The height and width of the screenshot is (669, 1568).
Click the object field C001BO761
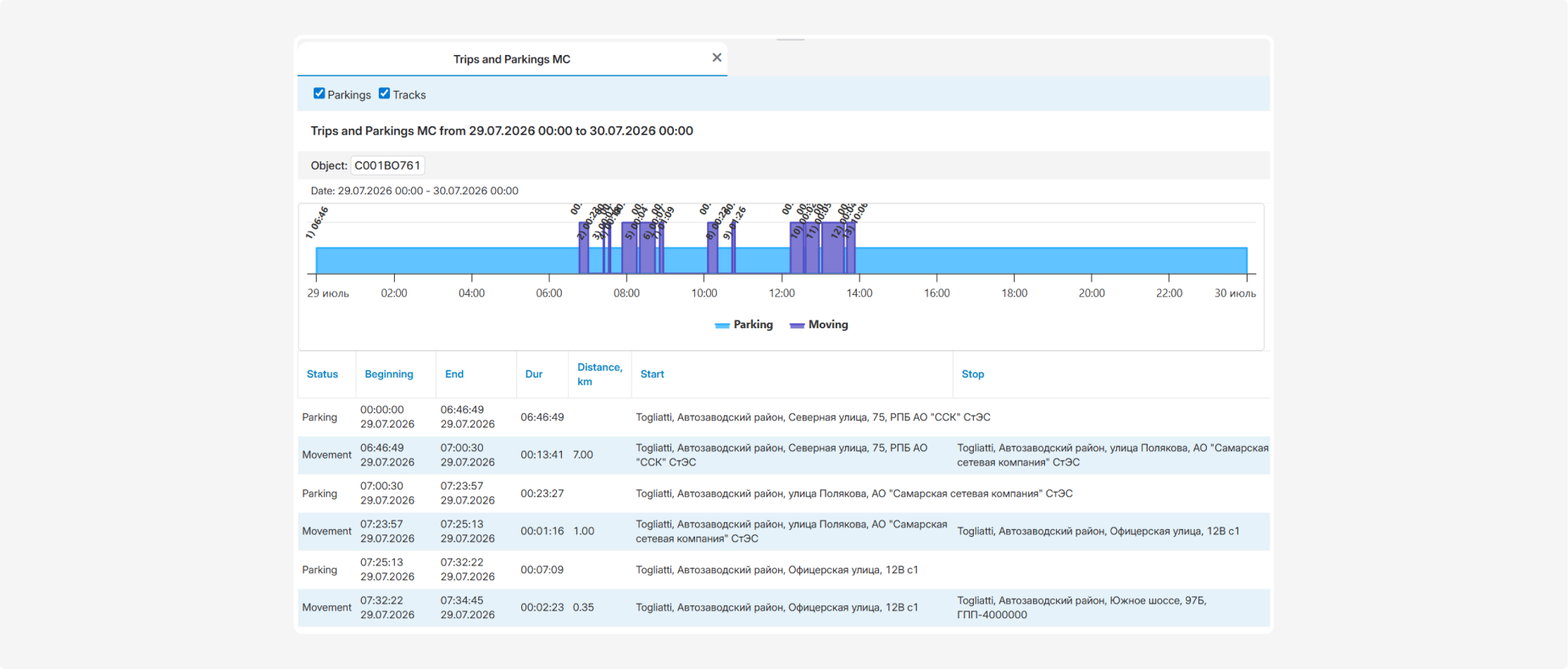(x=387, y=165)
